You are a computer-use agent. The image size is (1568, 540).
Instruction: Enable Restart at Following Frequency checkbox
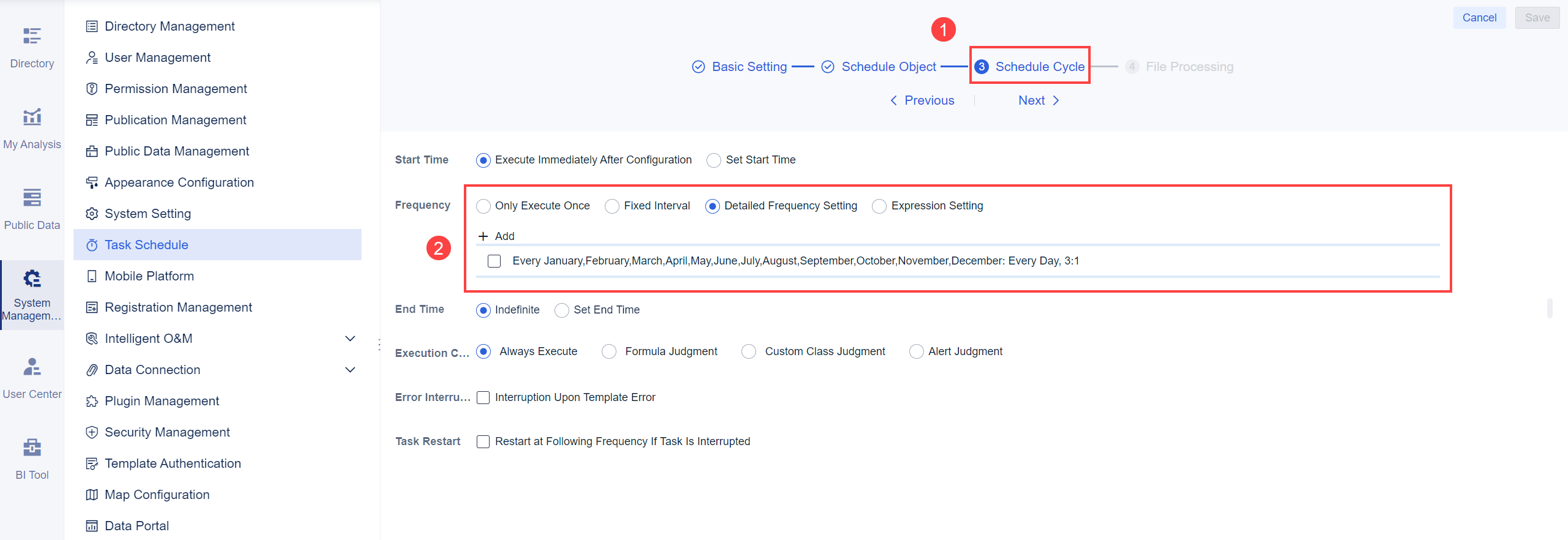click(x=483, y=442)
